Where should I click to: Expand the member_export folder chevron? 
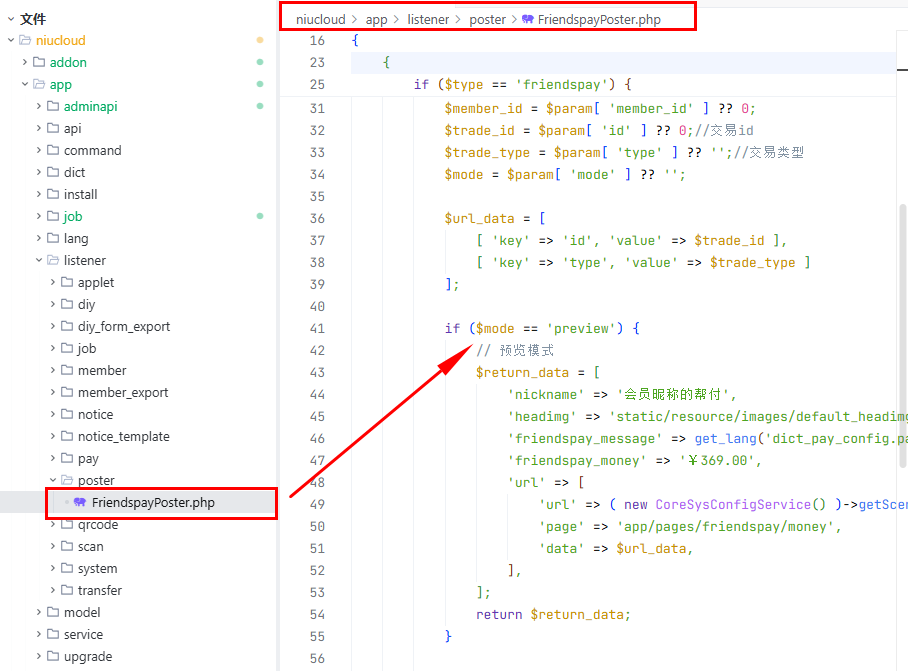[x=53, y=393]
